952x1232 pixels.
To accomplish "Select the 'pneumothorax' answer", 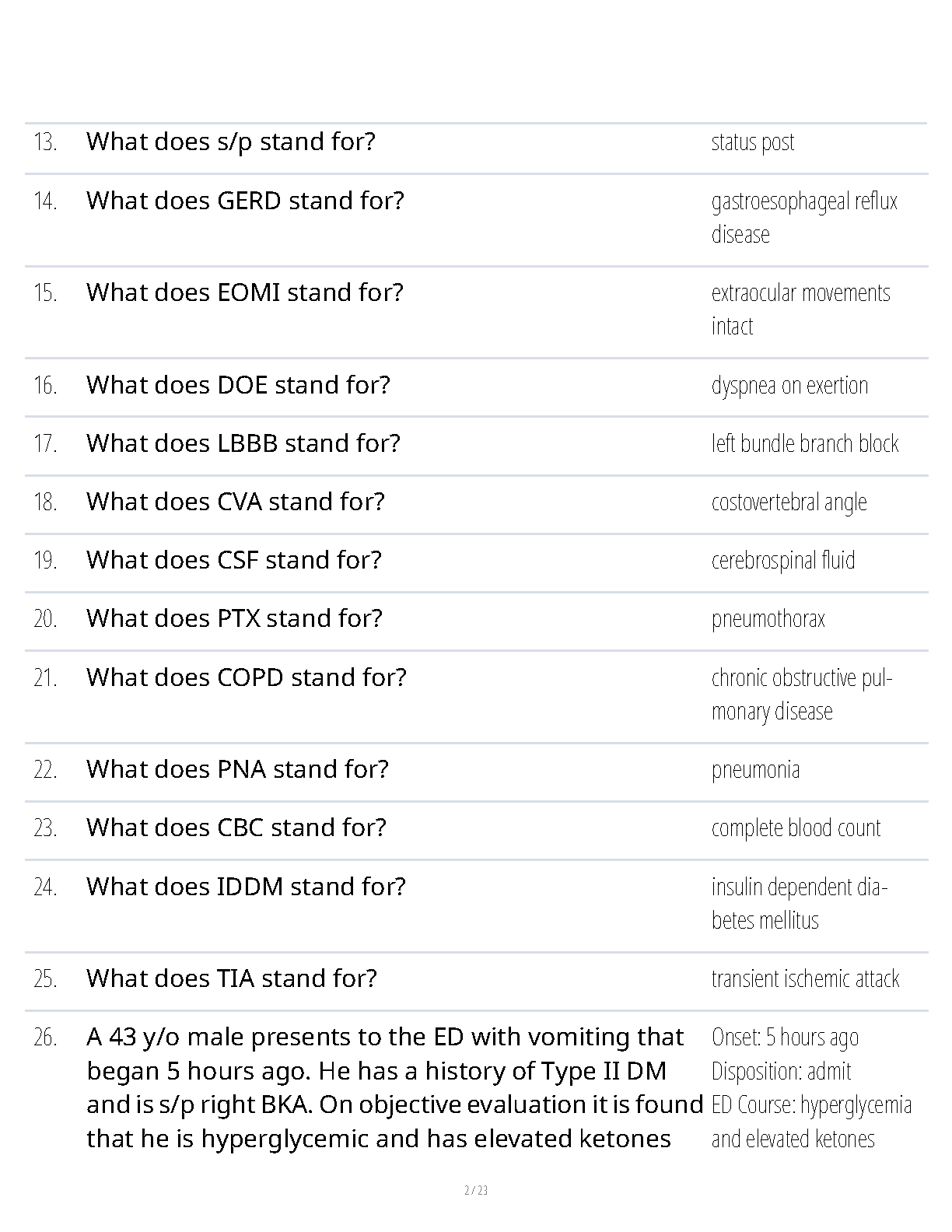I will [x=768, y=619].
